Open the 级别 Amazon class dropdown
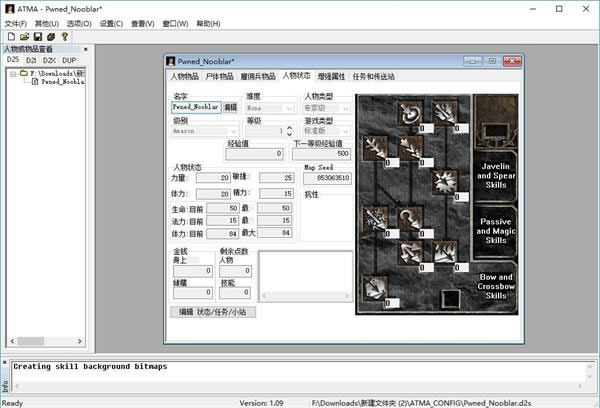This screenshot has width=600, height=408. 205,131
